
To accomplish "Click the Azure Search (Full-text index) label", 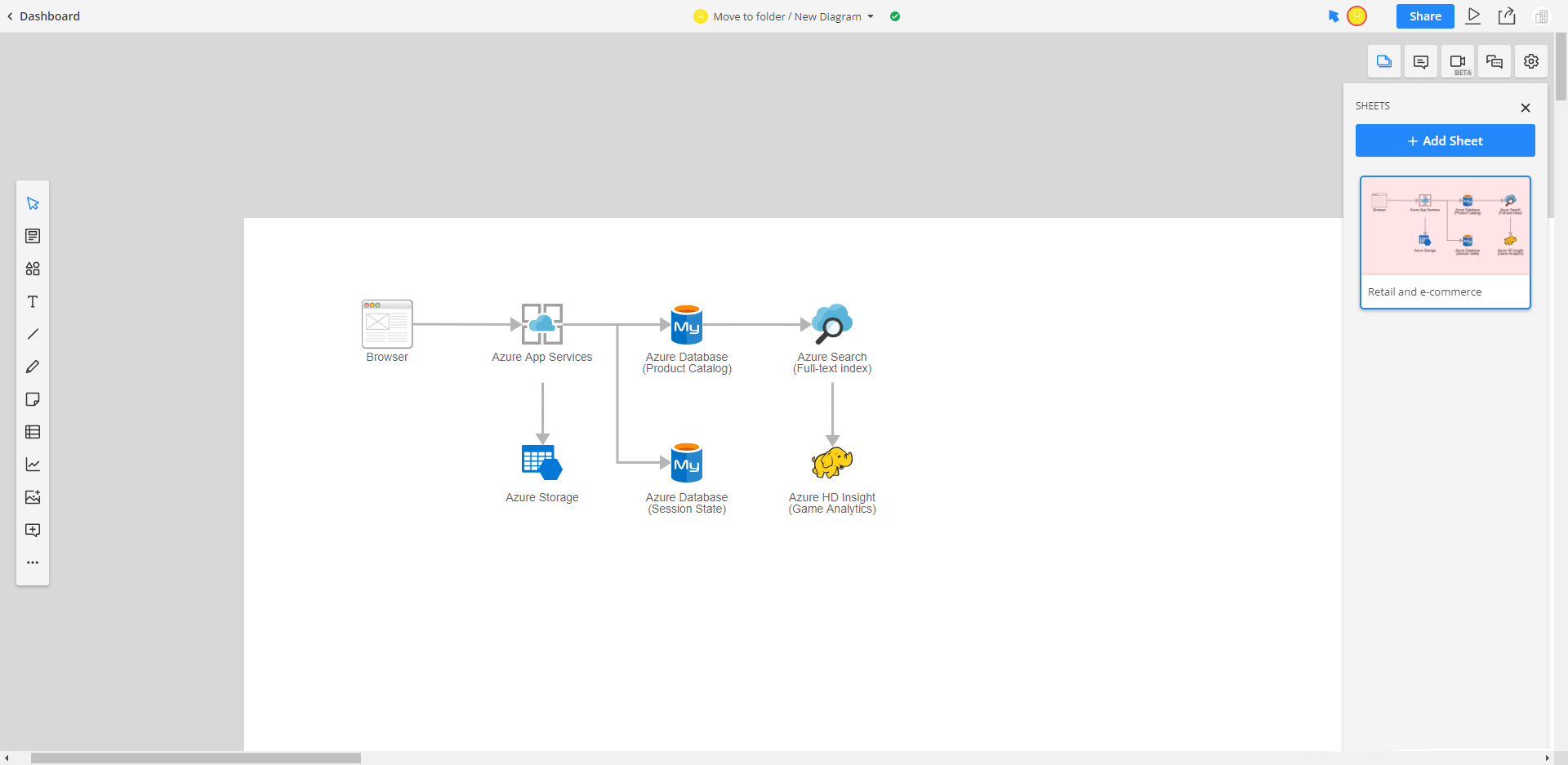I will [x=832, y=362].
